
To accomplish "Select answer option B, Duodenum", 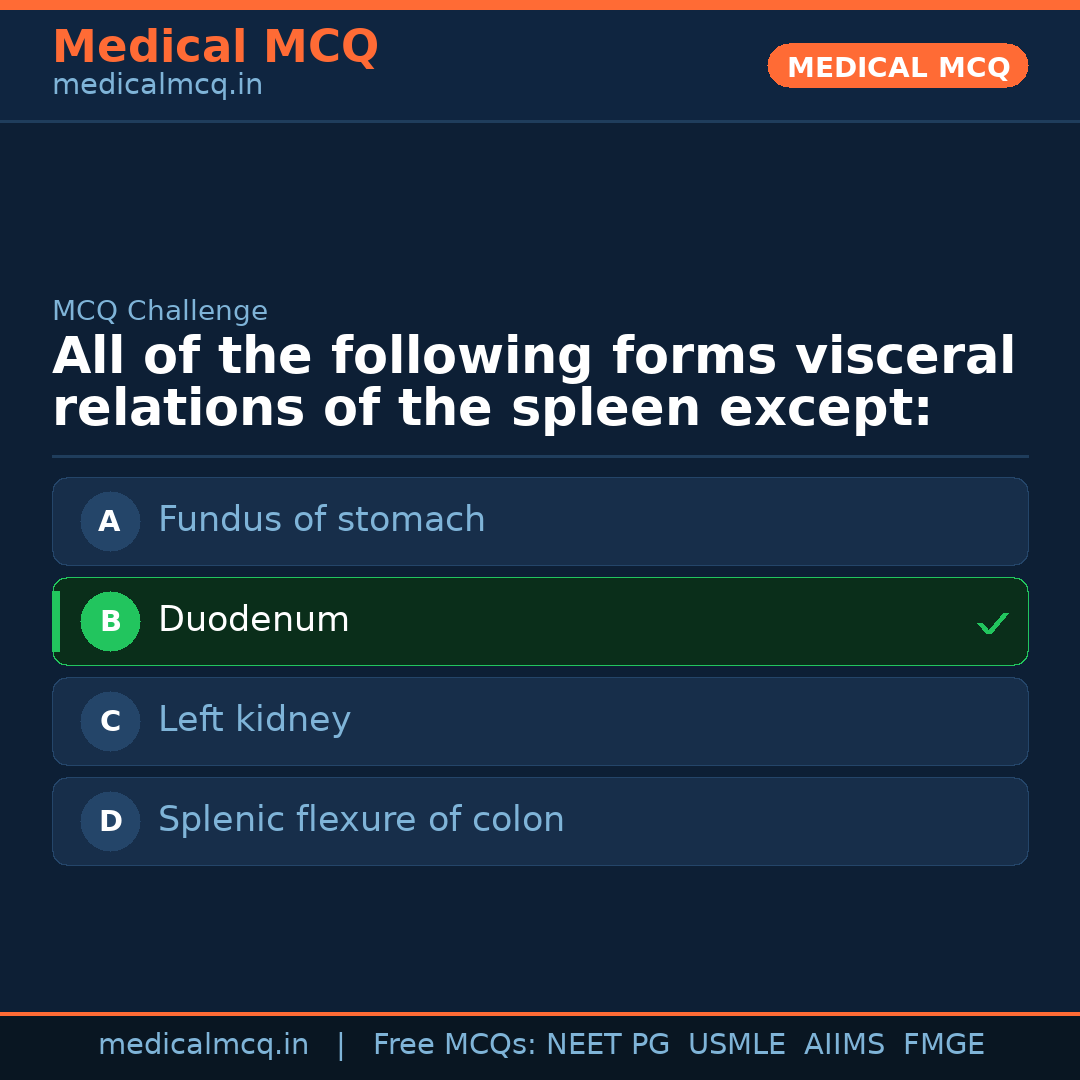I will click(540, 621).
